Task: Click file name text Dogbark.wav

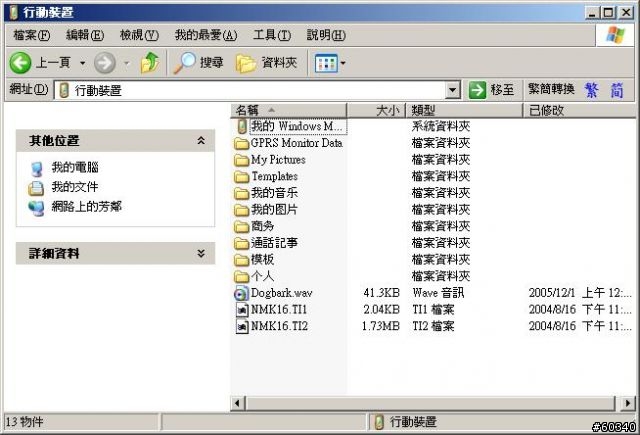Action: coord(282,293)
